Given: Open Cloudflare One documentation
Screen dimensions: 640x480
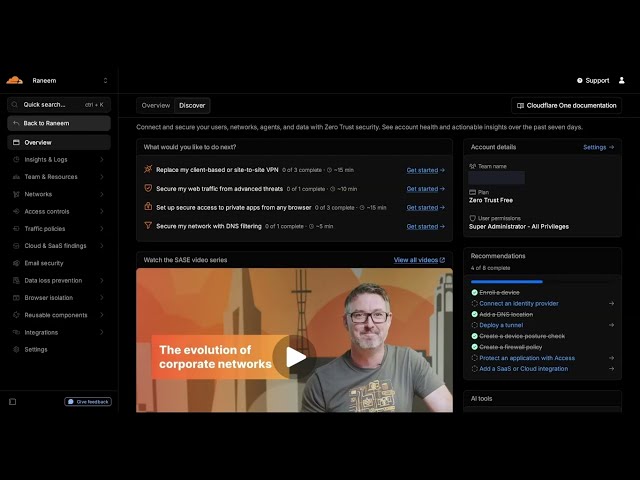Looking at the screenshot, I should pos(567,105).
